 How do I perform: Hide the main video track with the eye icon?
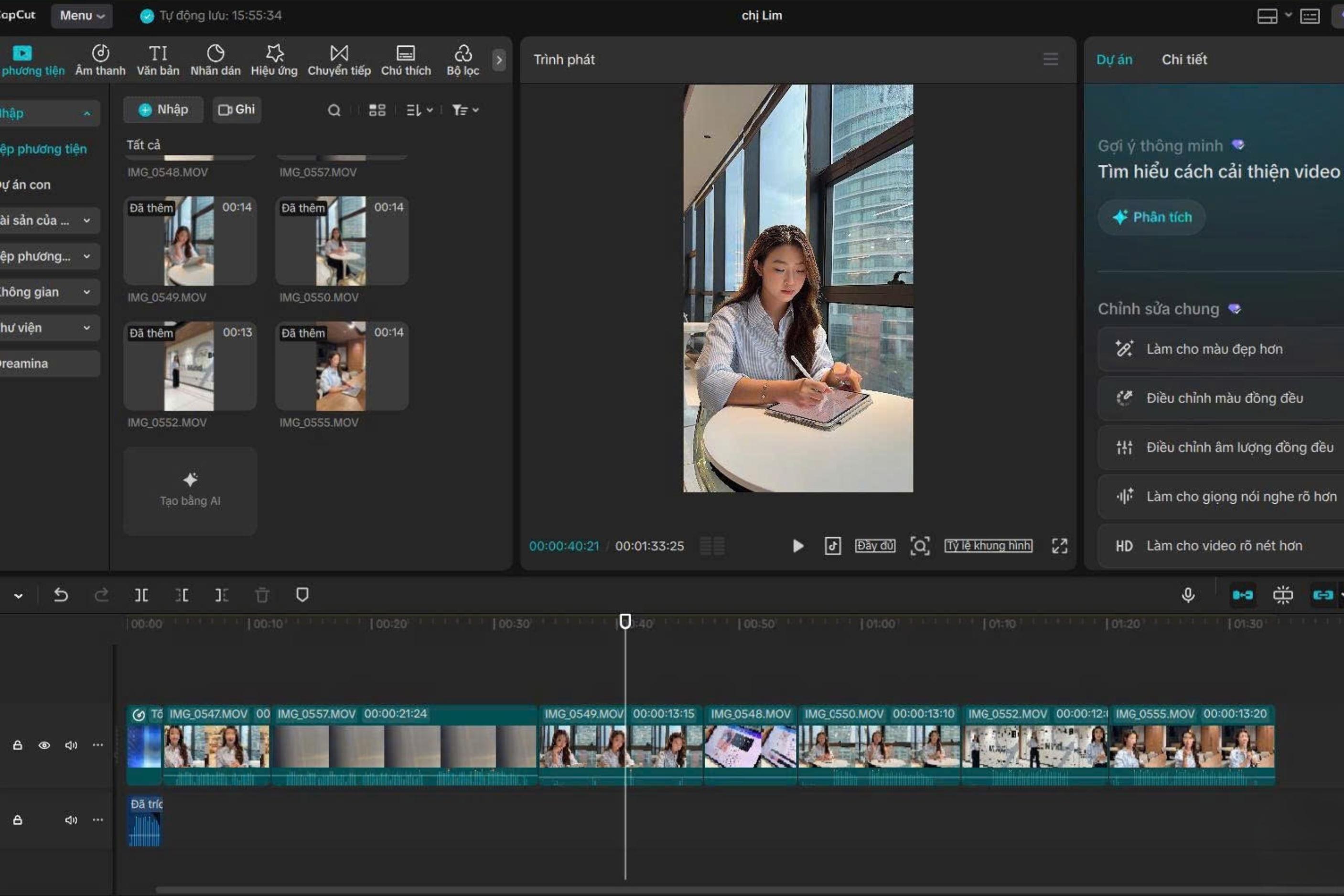pos(44,745)
